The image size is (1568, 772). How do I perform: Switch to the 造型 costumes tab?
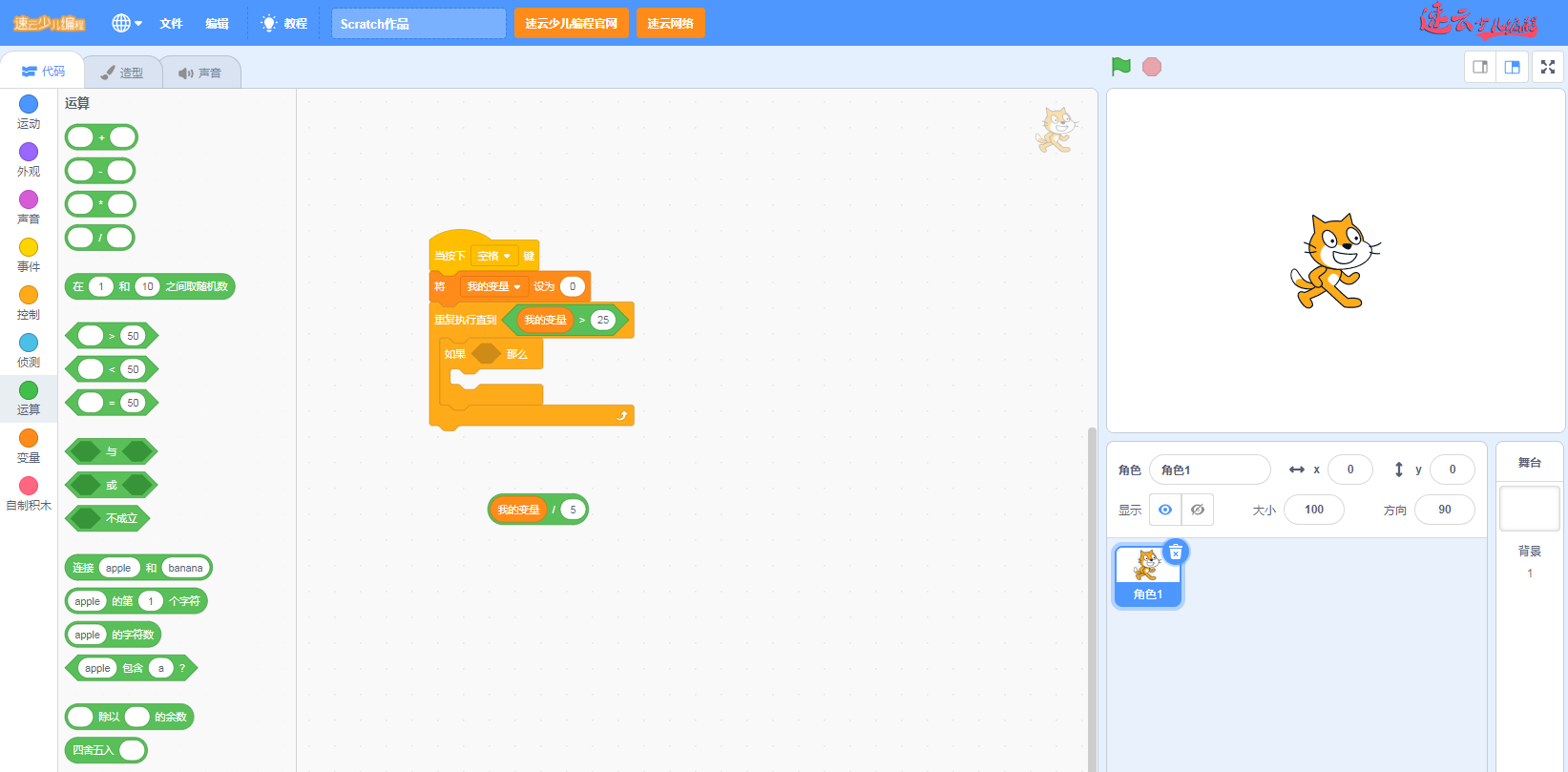click(x=122, y=73)
